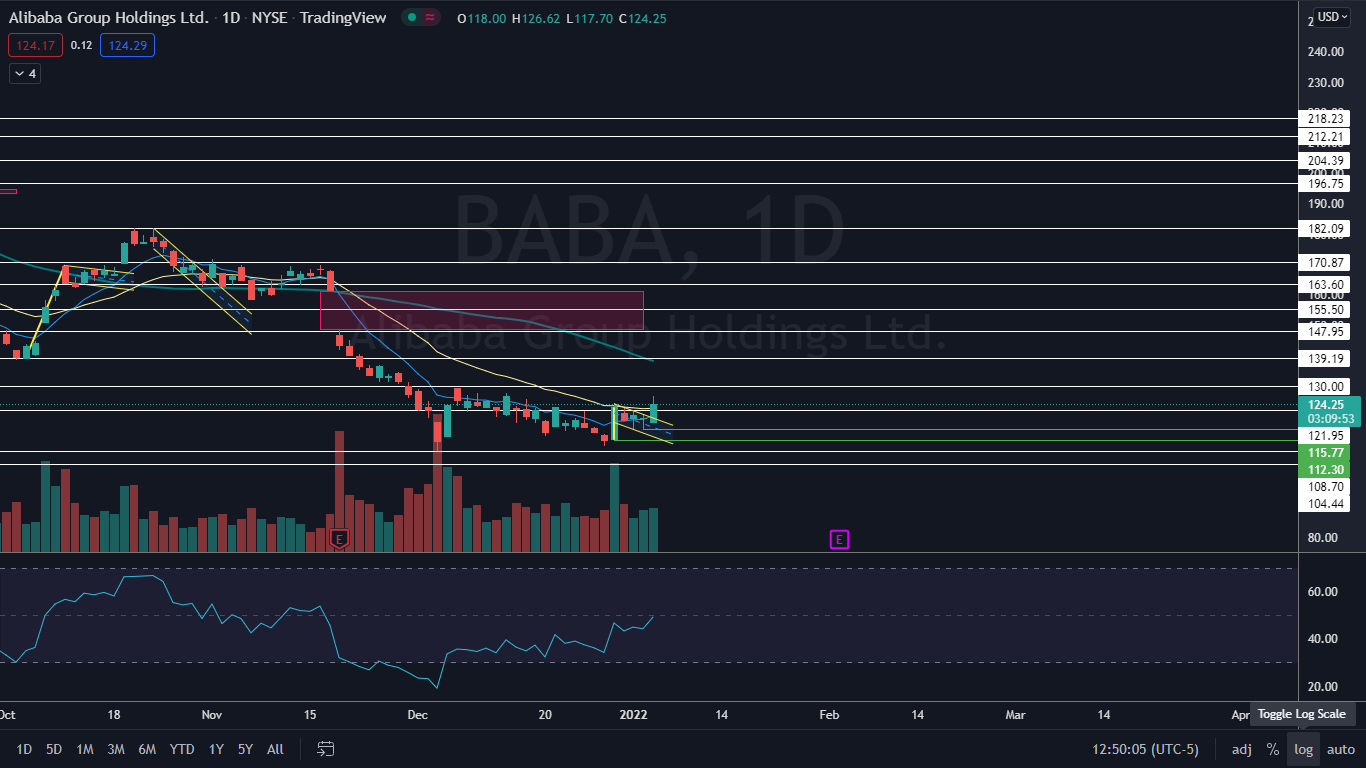1366x768 pixels.
Task: Select the 5D time range
Action: (54, 749)
